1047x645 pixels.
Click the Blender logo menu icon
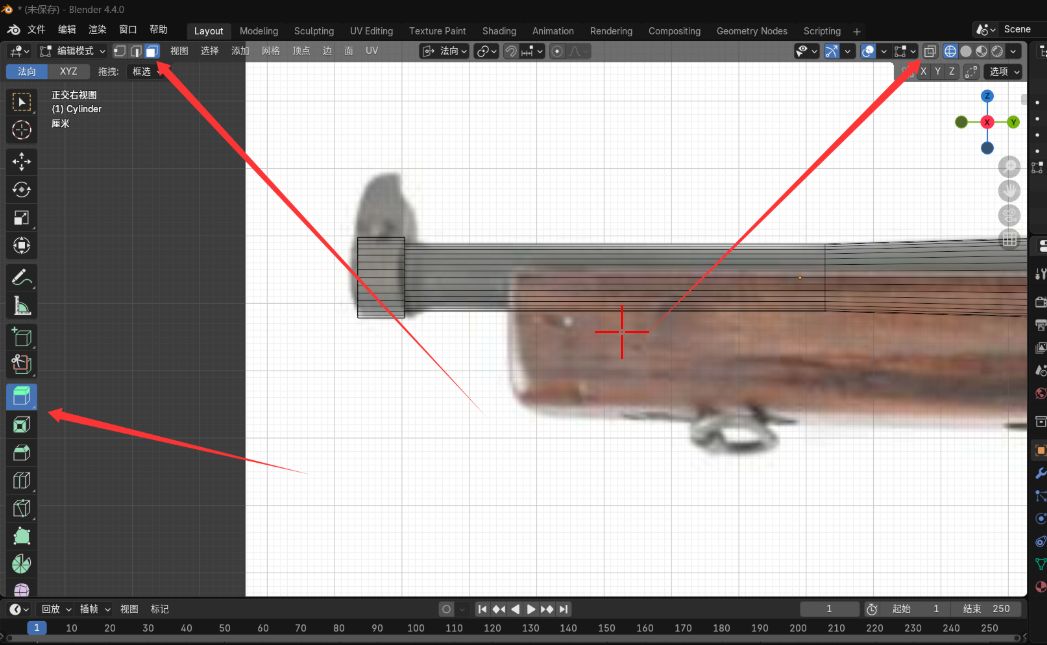[x=13, y=29]
